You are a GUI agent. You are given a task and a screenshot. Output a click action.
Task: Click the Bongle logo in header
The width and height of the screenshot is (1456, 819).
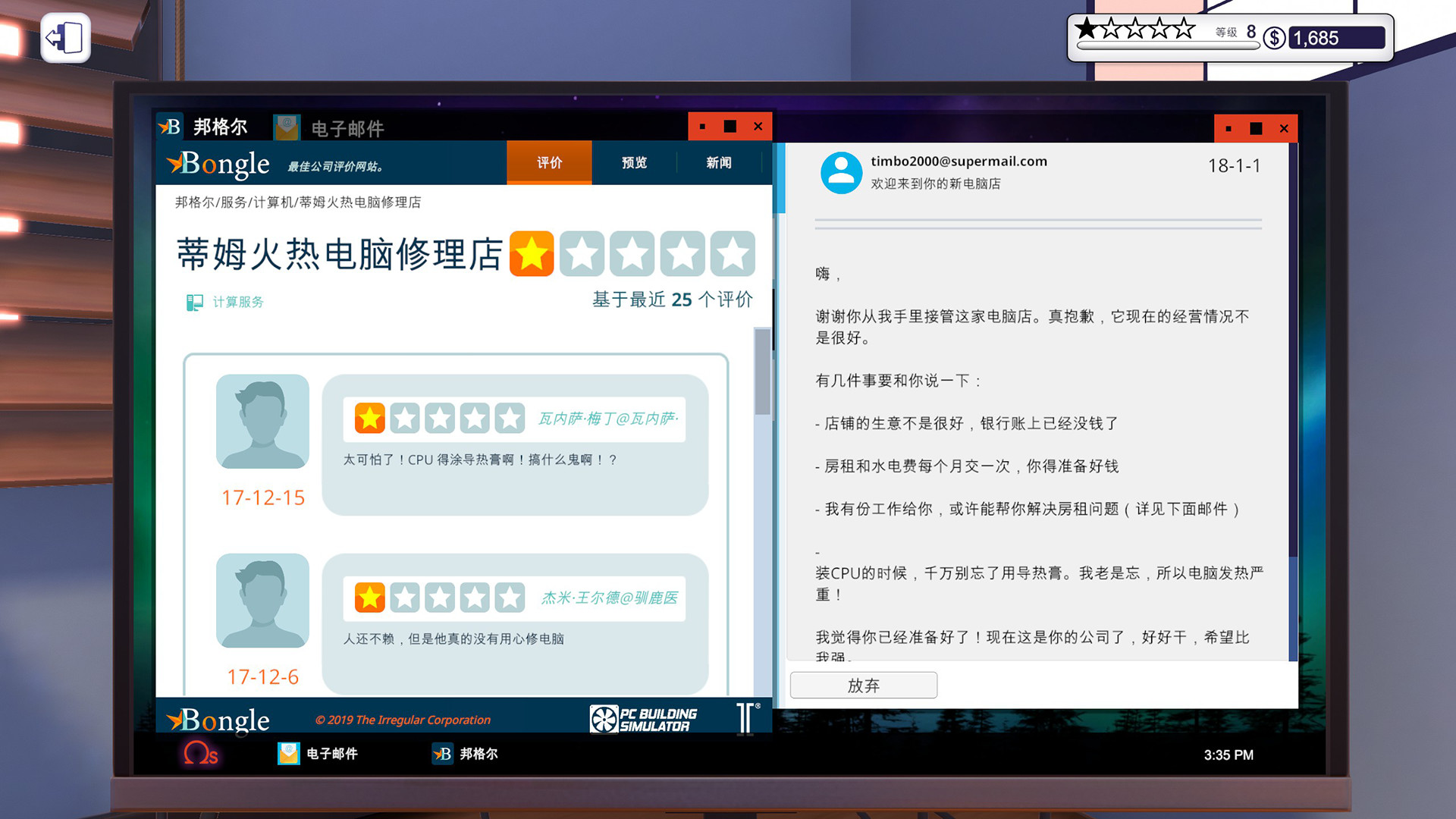pos(218,164)
